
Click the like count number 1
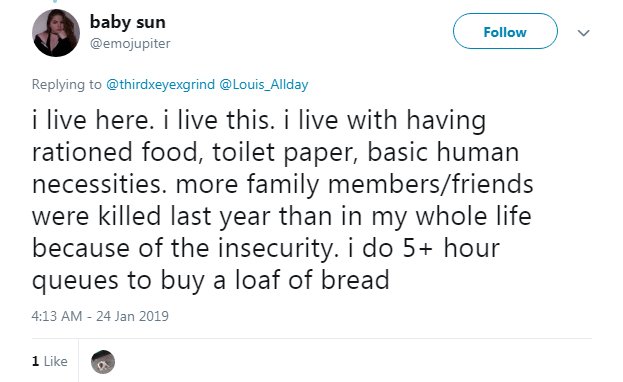click(35, 361)
